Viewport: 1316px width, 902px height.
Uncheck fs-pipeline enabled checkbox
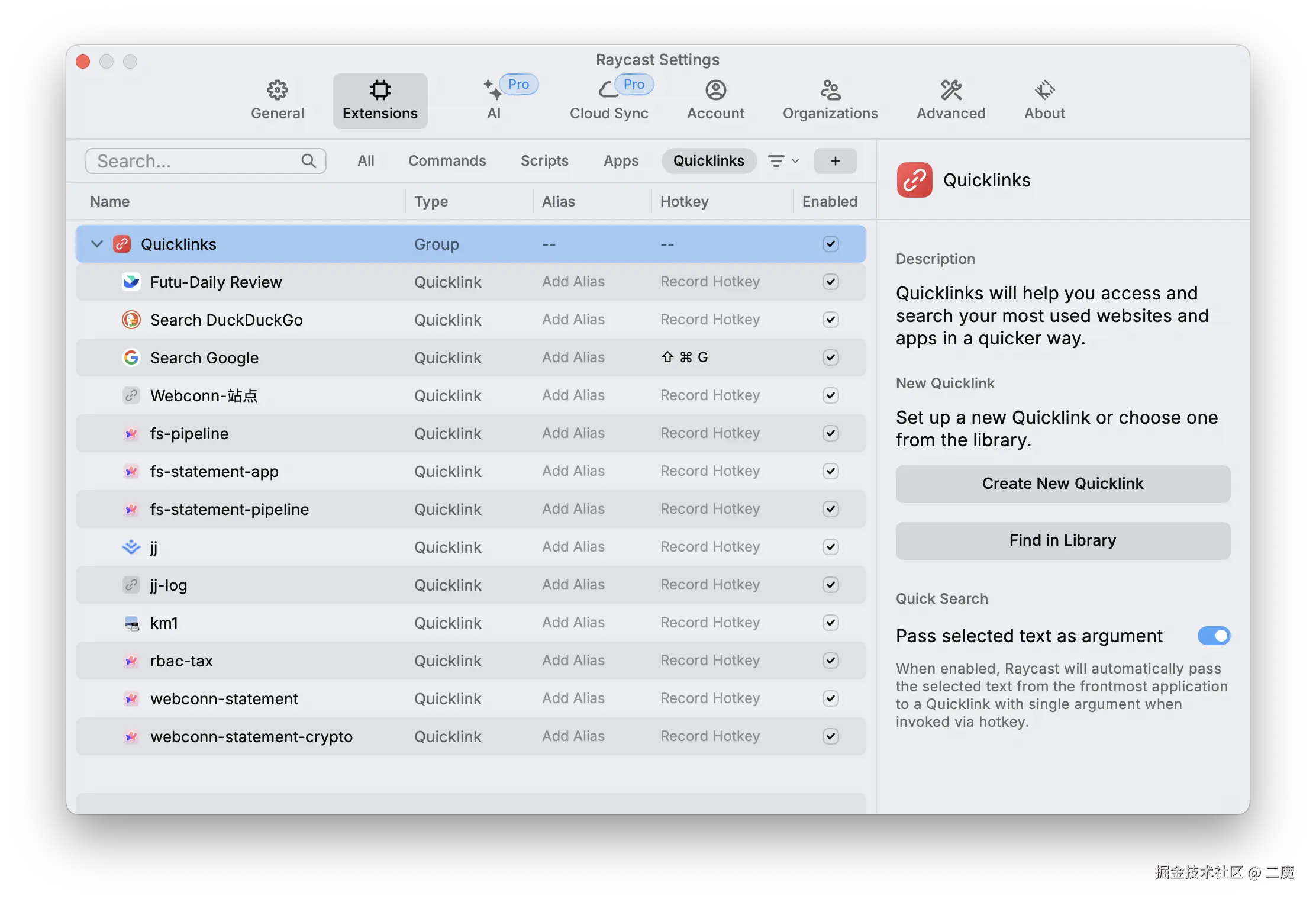pyautogui.click(x=830, y=433)
